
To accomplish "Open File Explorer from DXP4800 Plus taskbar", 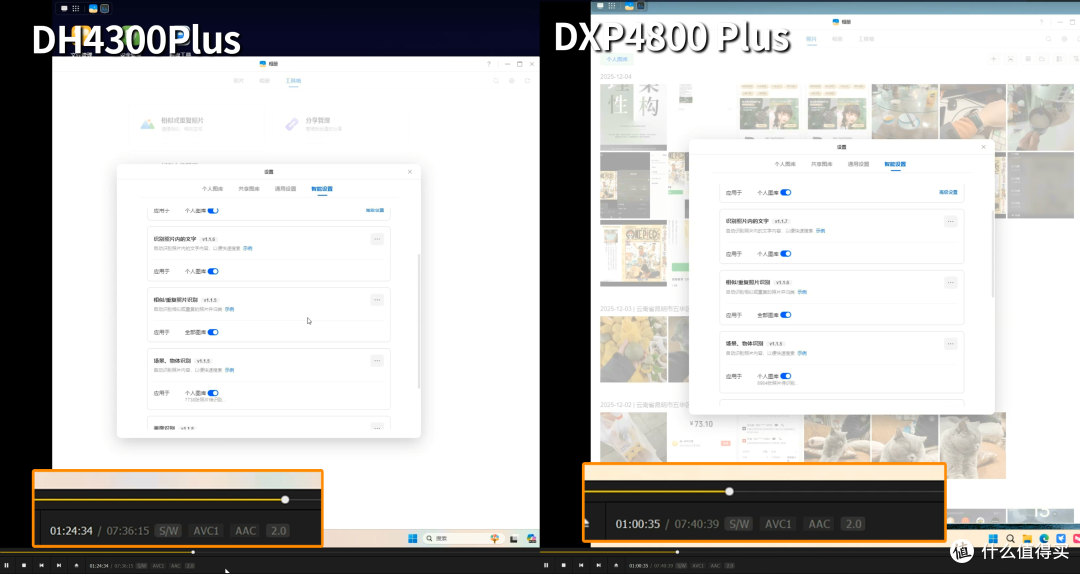I will [x=1027, y=538].
